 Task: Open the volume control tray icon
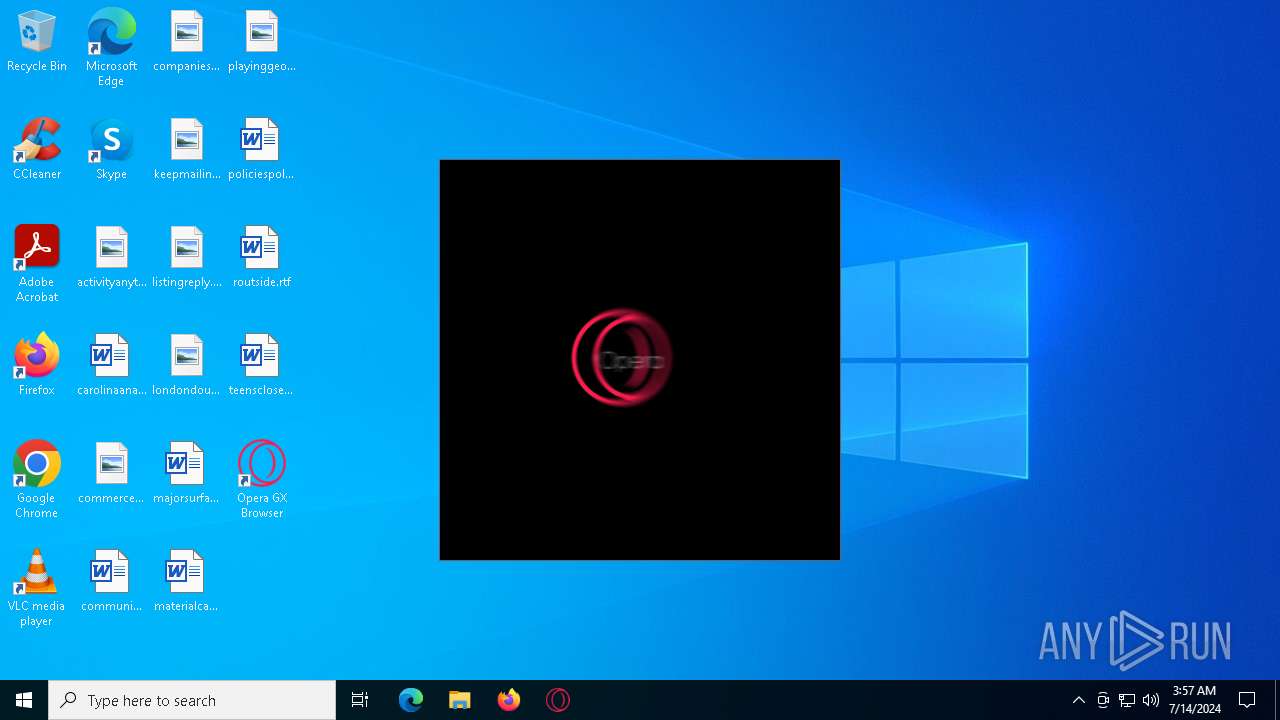(x=1151, y=700)
